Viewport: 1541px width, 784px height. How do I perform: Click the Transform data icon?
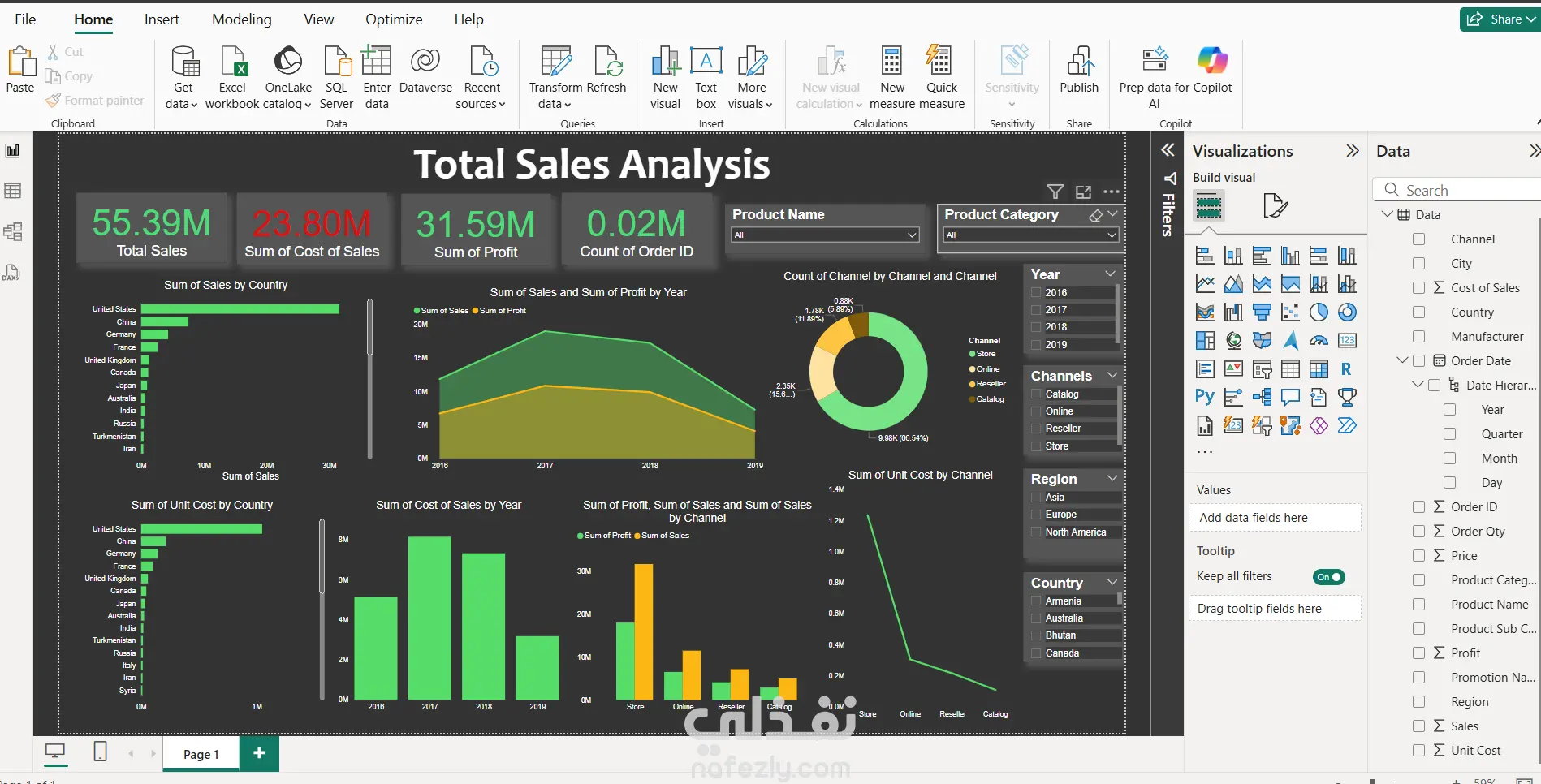(555, 62)
